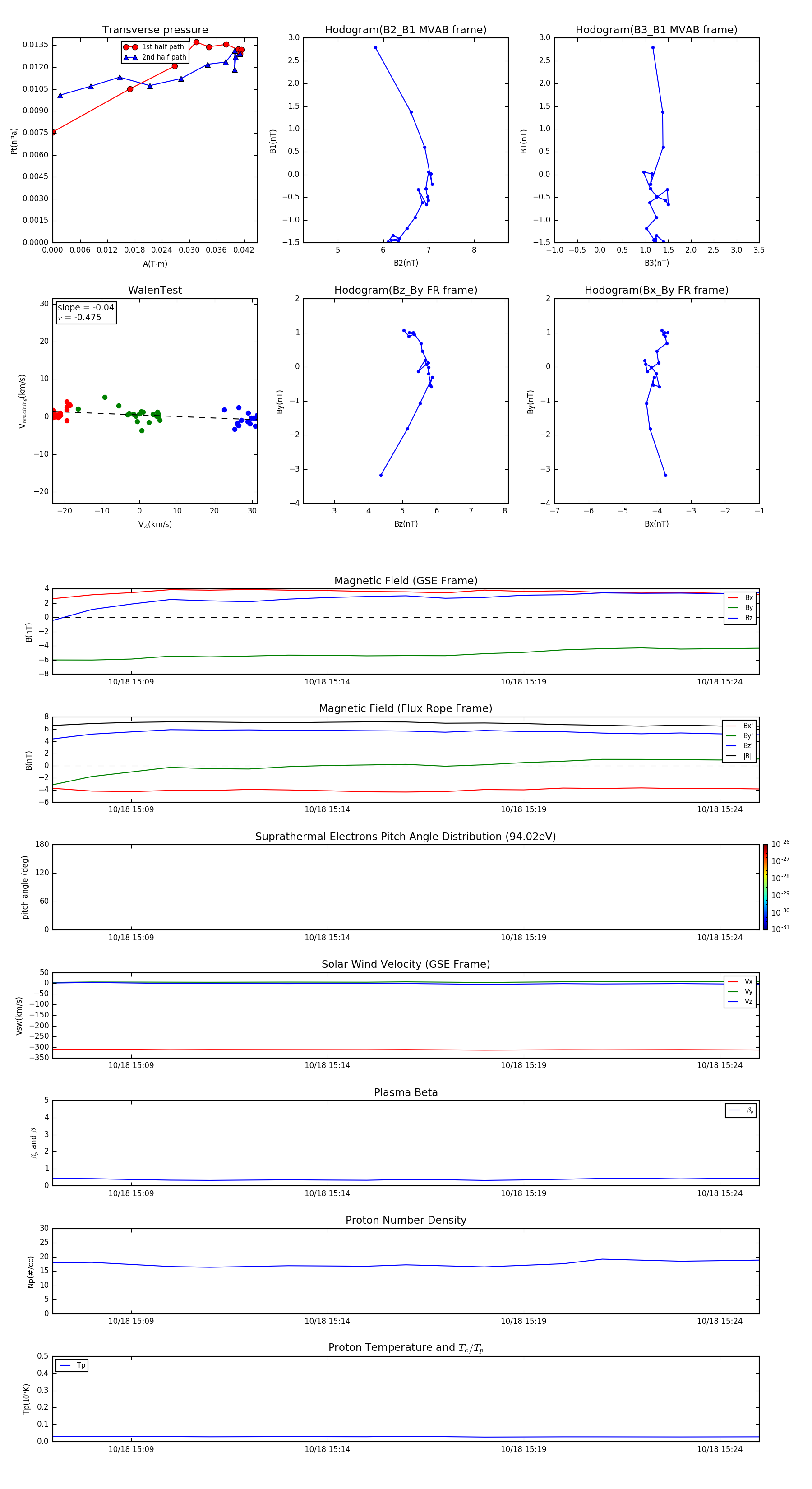Click the "Hodogram(Bz_By FR frame)" title

[x=406, y=290]
